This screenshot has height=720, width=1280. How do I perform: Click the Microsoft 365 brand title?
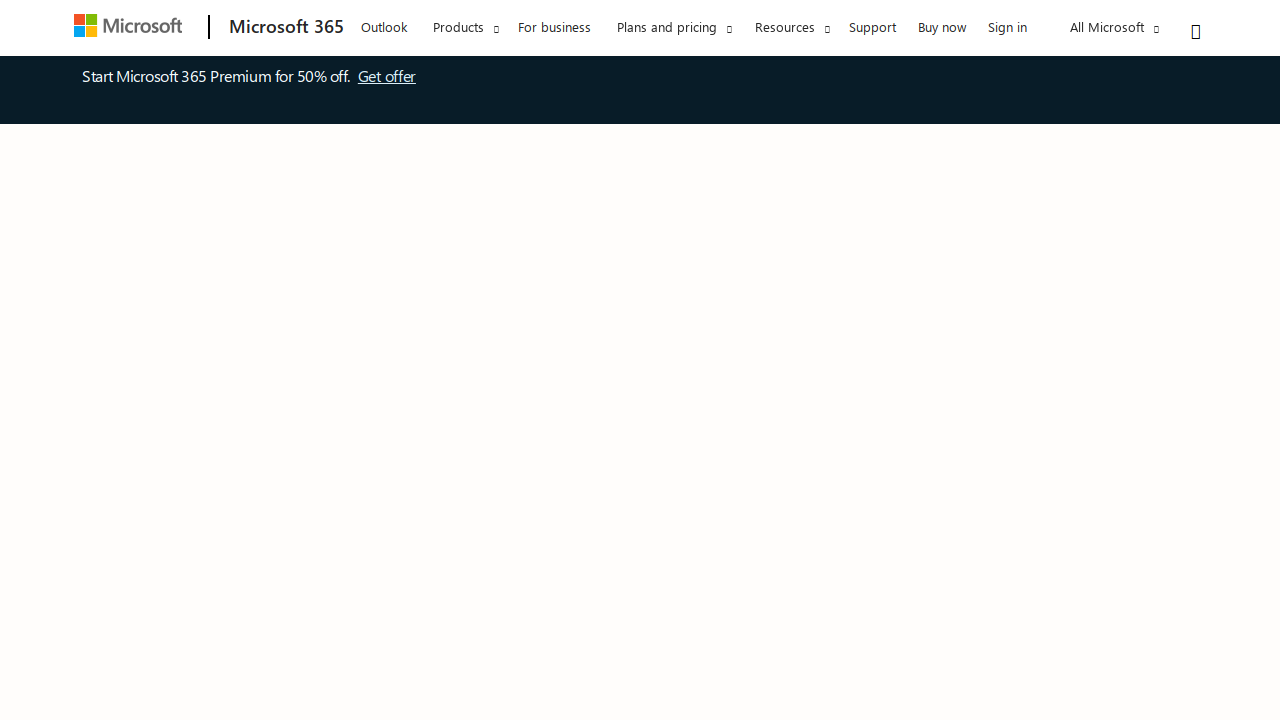tap(286, 27)
